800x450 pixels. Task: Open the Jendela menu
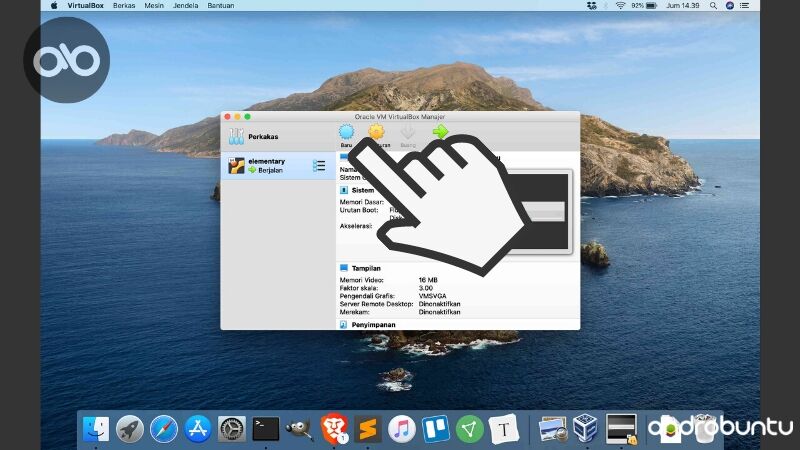click(185, 6)
